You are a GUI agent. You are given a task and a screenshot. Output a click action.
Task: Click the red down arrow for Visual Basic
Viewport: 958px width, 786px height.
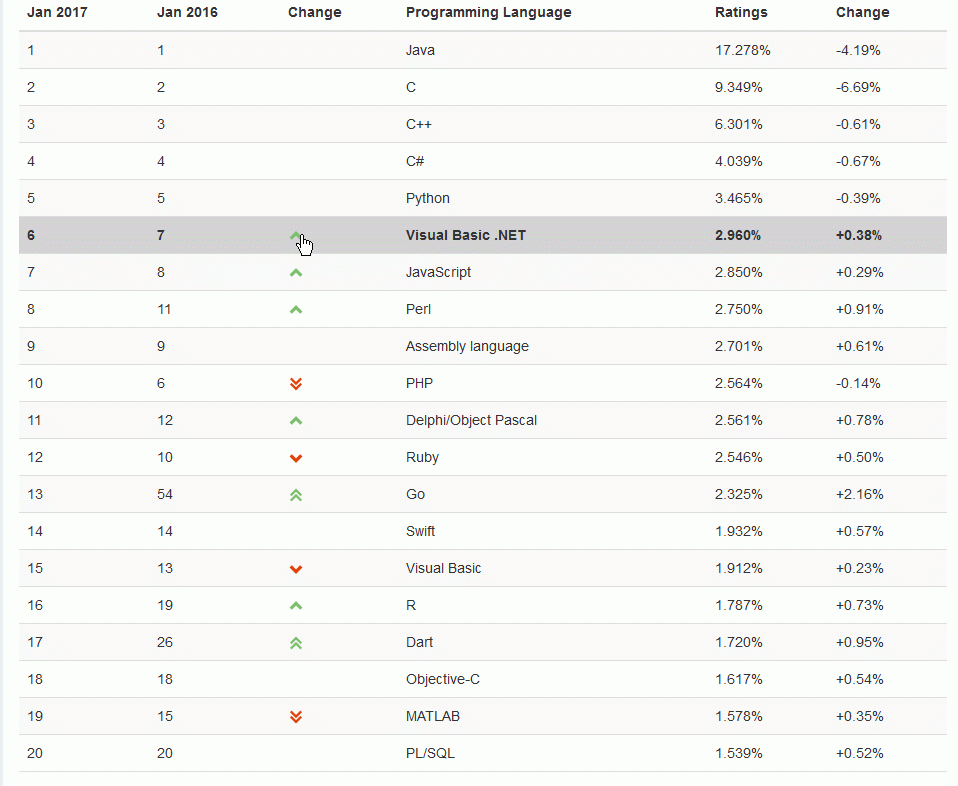pyautogui.click(x=295, y=569)
